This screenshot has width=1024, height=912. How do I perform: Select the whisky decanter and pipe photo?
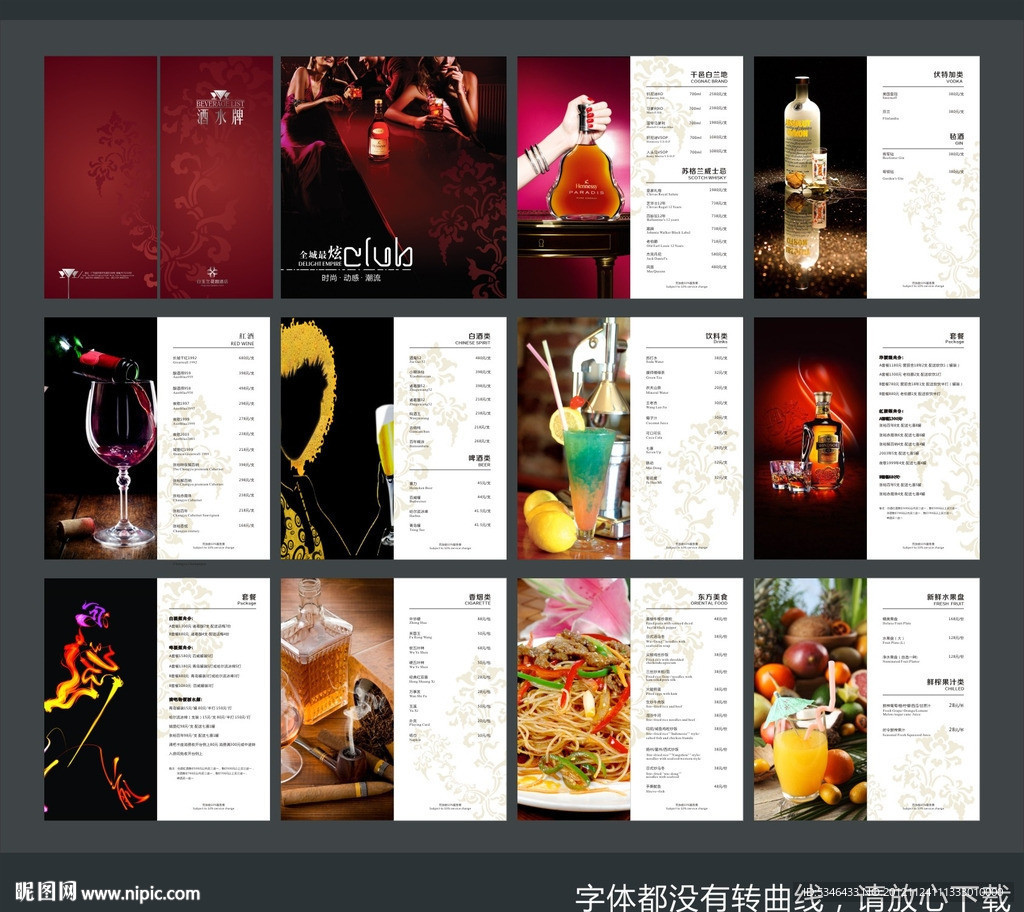click(x=337, y=699)
